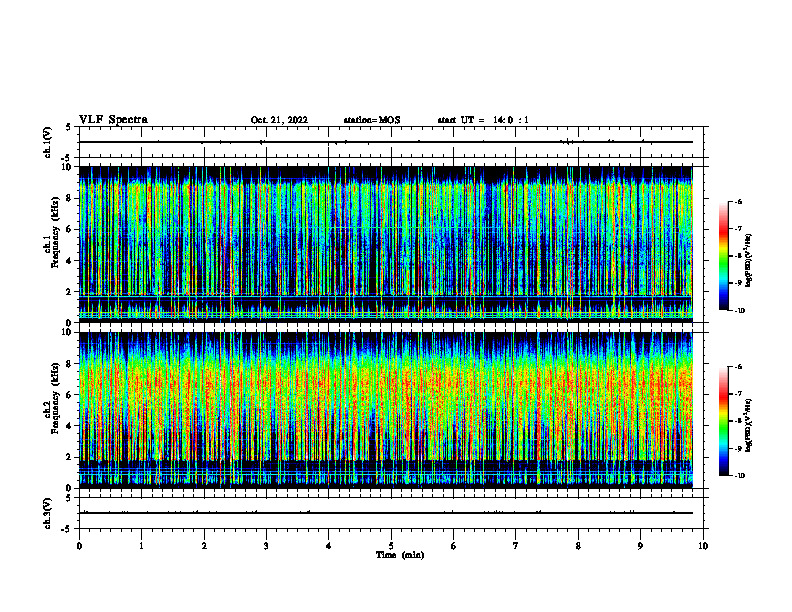This screenshot has width=792, height=612.
Task: Click the time axis tick label "10" at the far end
Action: [703, 546]
